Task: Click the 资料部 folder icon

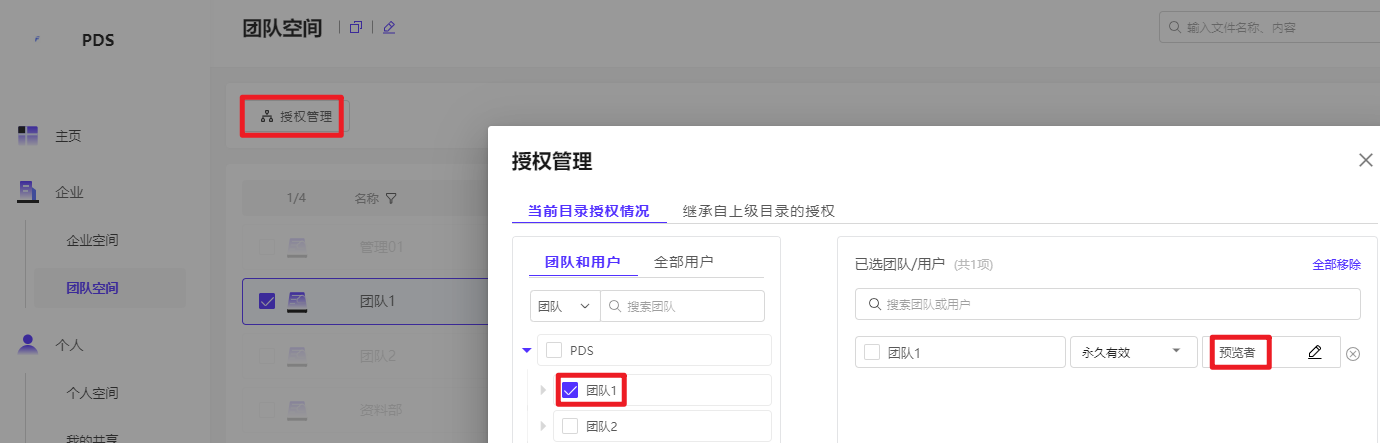Action: tap(297, 409)
